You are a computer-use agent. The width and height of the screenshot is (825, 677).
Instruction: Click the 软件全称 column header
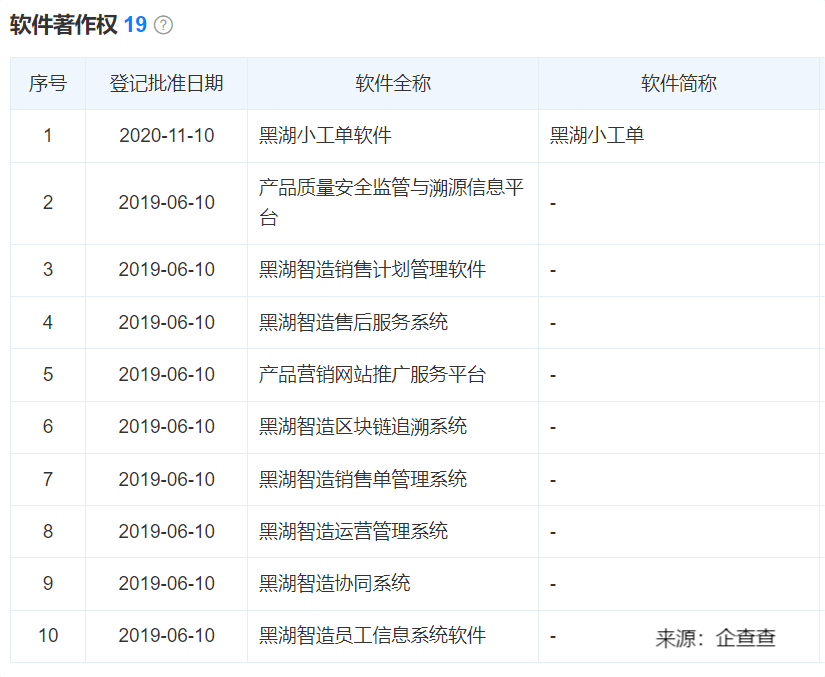coord(392,84)
